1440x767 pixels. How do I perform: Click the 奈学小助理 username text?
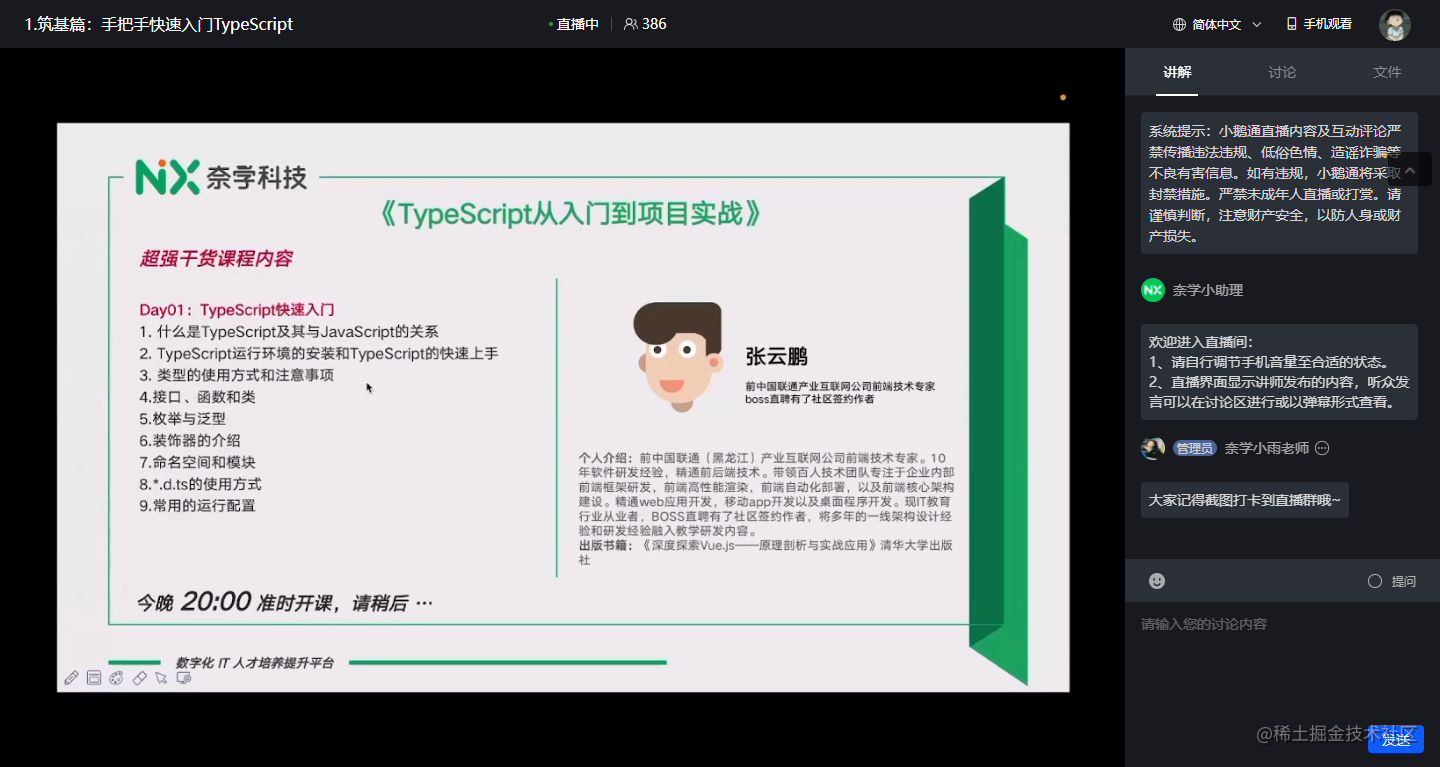[1208, 290]
